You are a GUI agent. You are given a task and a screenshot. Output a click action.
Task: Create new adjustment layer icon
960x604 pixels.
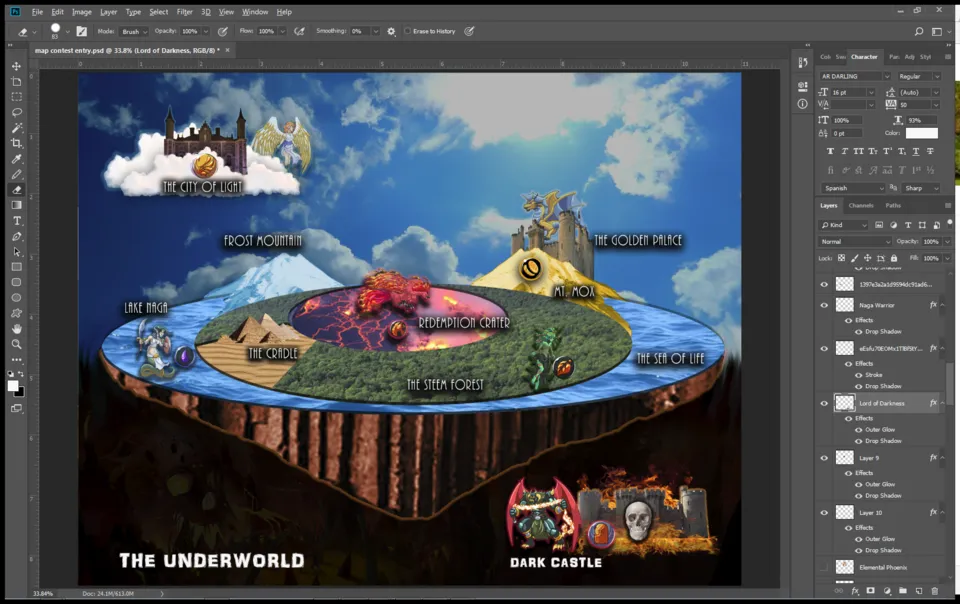point(887,591)
